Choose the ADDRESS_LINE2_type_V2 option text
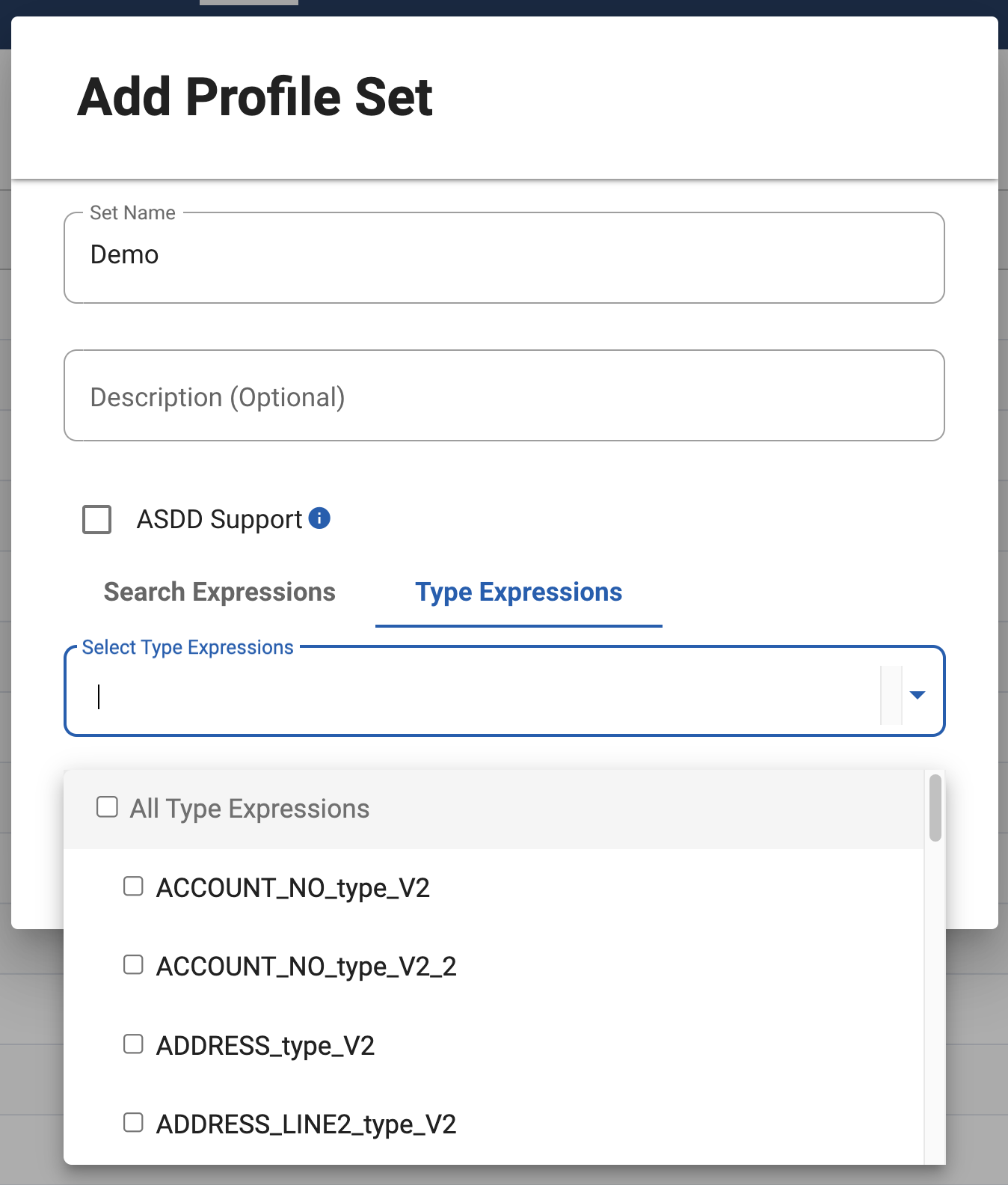 click(x=306, y=1124)
